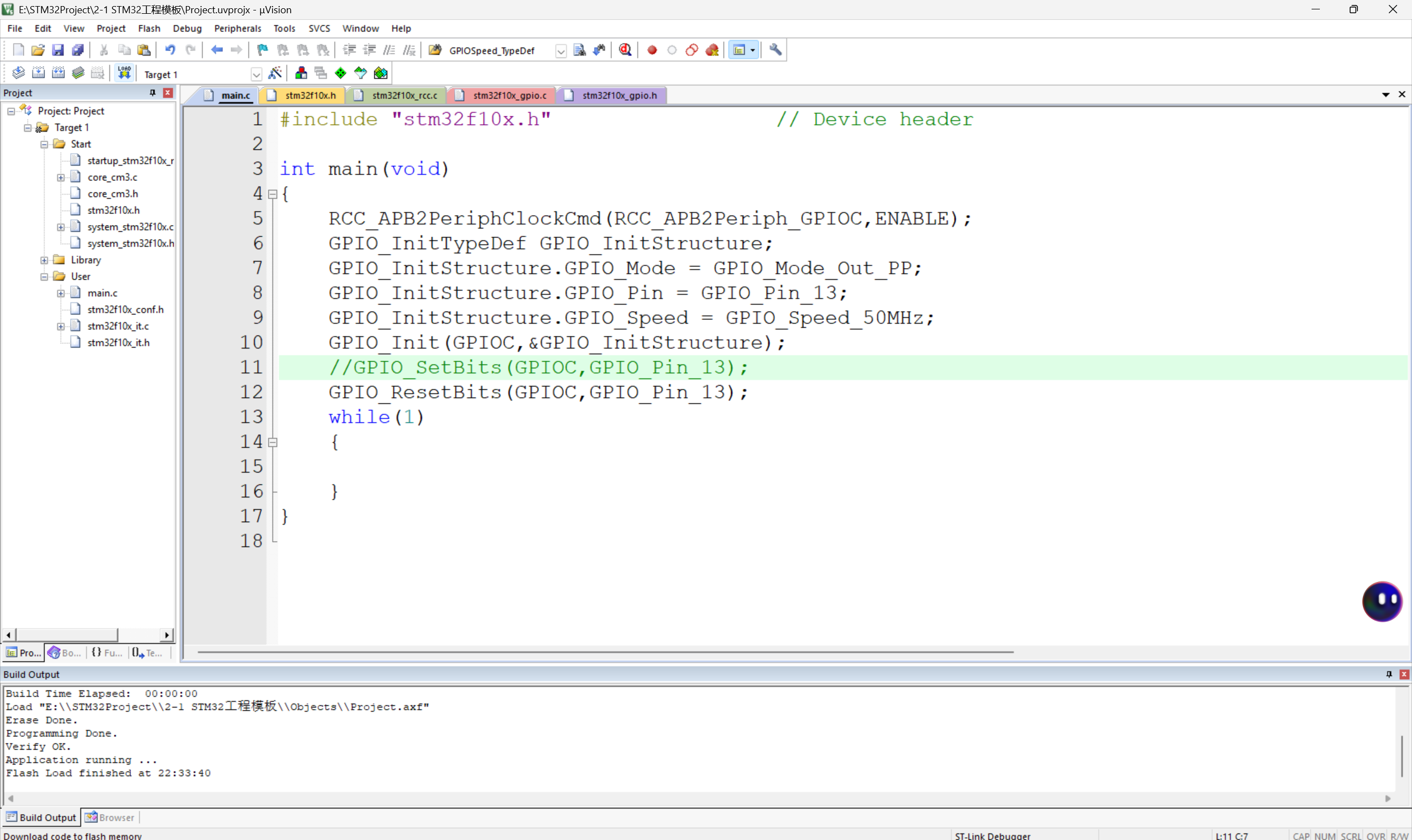This screenshot has height=840, width=1412.
Task: Open Configuration wrench icon
Action: tap(775, 50)
